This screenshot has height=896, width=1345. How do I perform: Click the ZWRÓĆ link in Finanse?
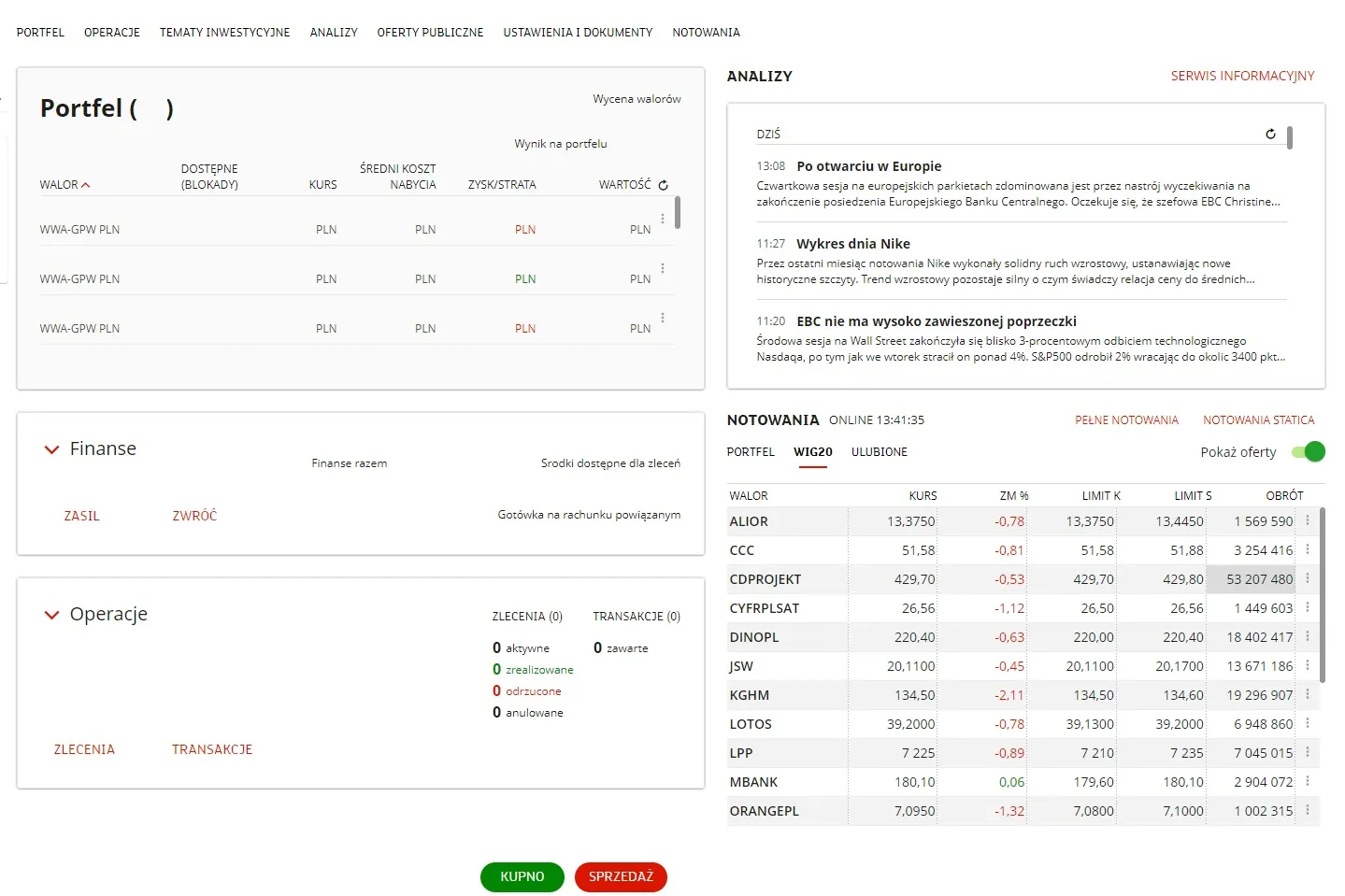[x=194, y=516]
